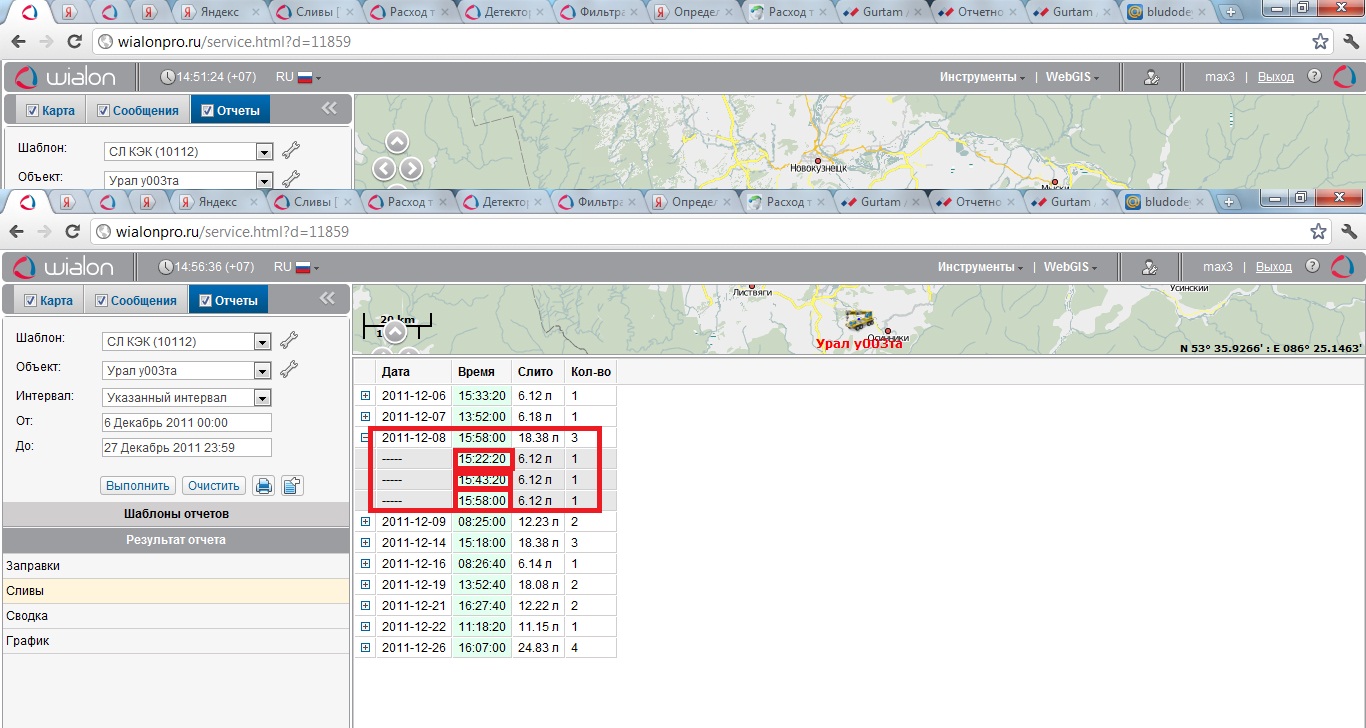
Task: Open template settings wrench beside Шаблон, 14:56 window
Action: click(289, 341)
